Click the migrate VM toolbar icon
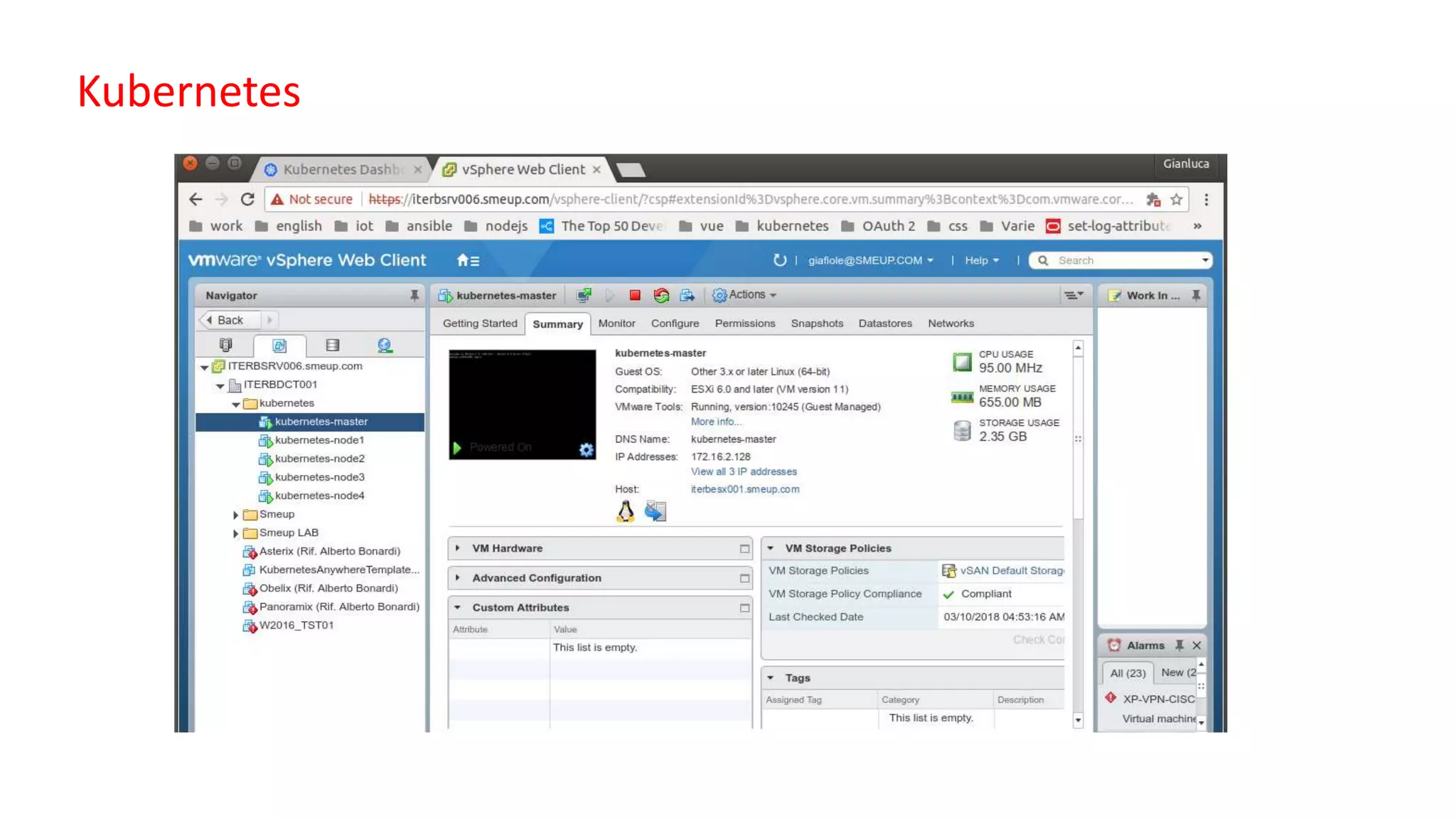The width and height of the screenshot is (1456, 819). tap(687, 295)
